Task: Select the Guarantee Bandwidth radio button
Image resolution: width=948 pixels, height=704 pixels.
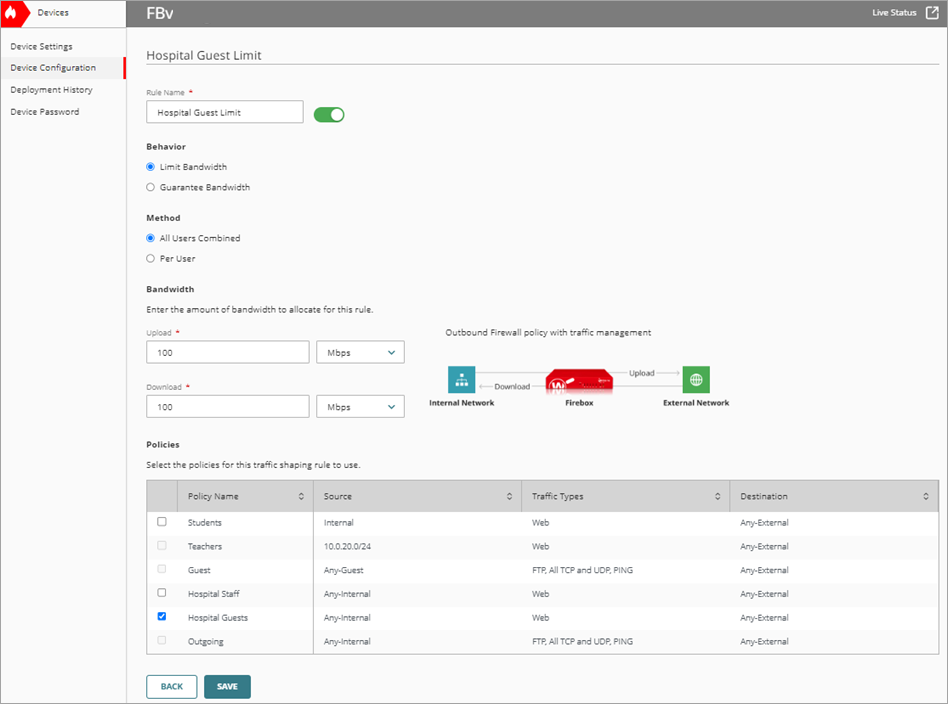Action: [x=150, y=187]
